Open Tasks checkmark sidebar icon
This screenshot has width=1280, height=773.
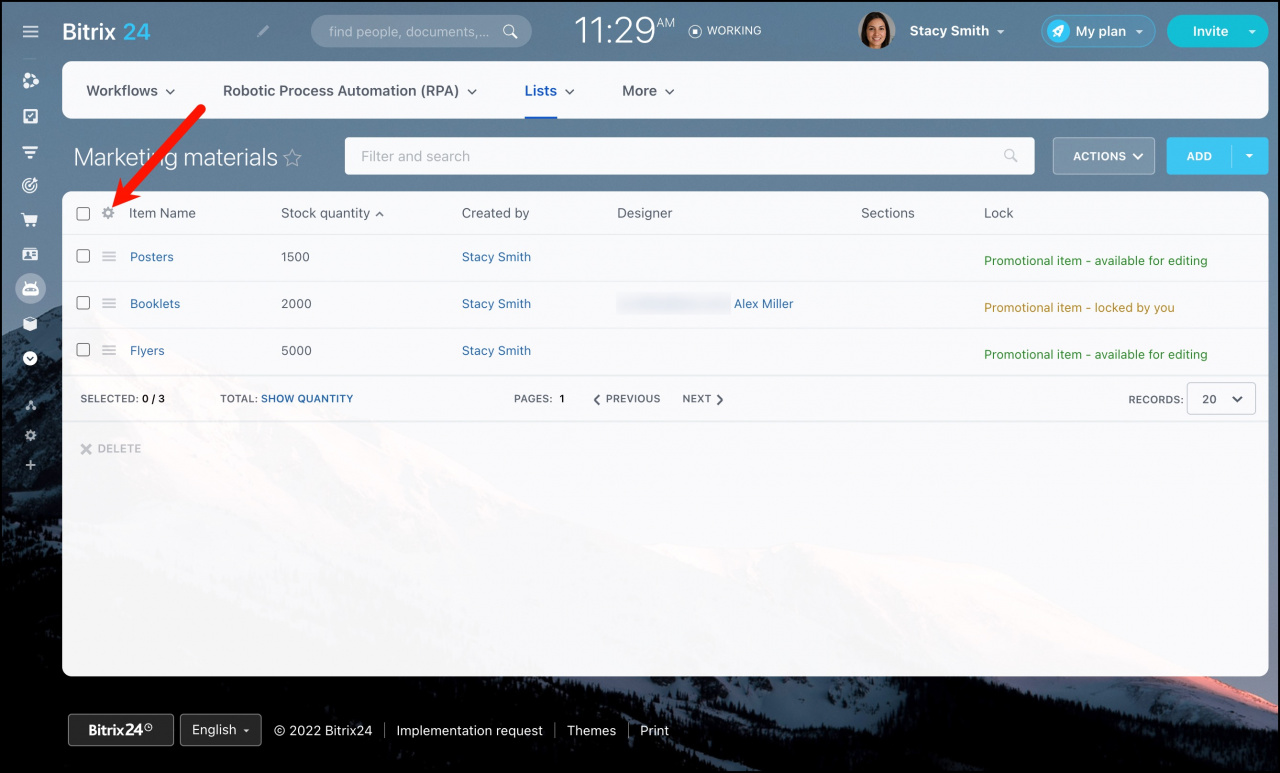[x=31, y=116]
